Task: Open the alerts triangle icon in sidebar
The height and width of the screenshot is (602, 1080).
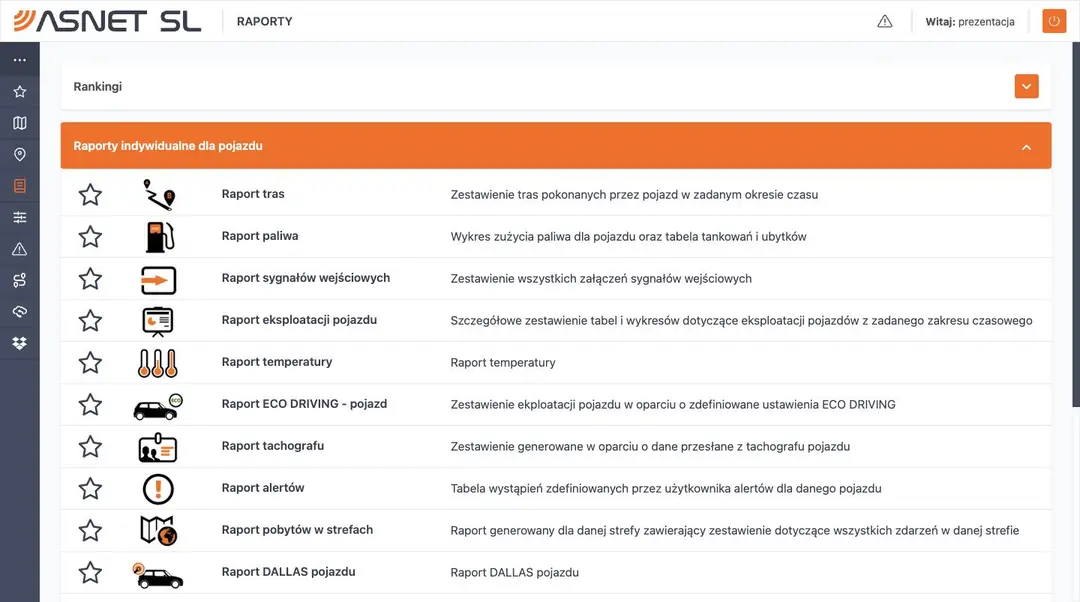Action: tap(19, 249)
